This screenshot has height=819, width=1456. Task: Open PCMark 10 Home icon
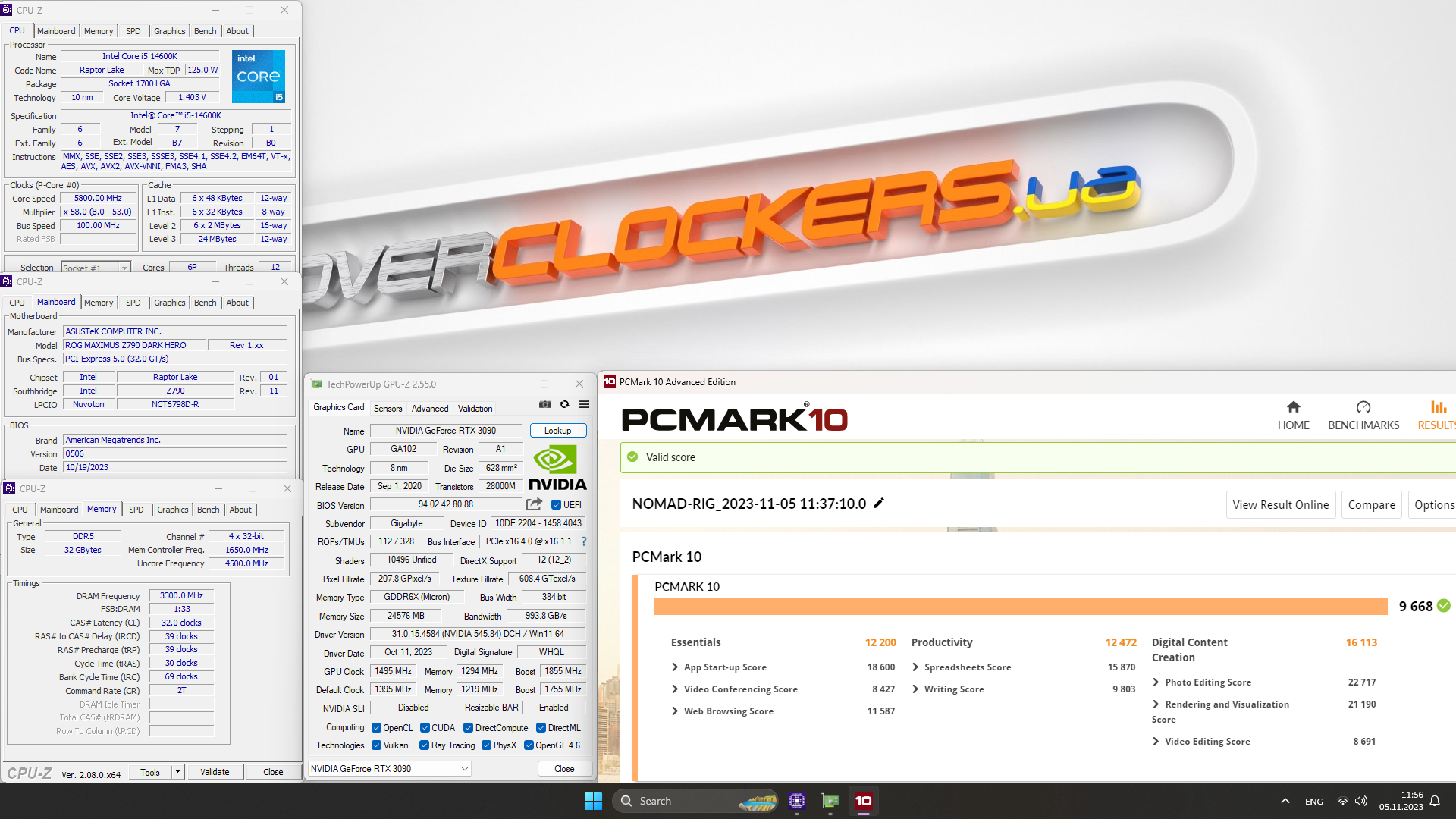(x=1294, y=407)
